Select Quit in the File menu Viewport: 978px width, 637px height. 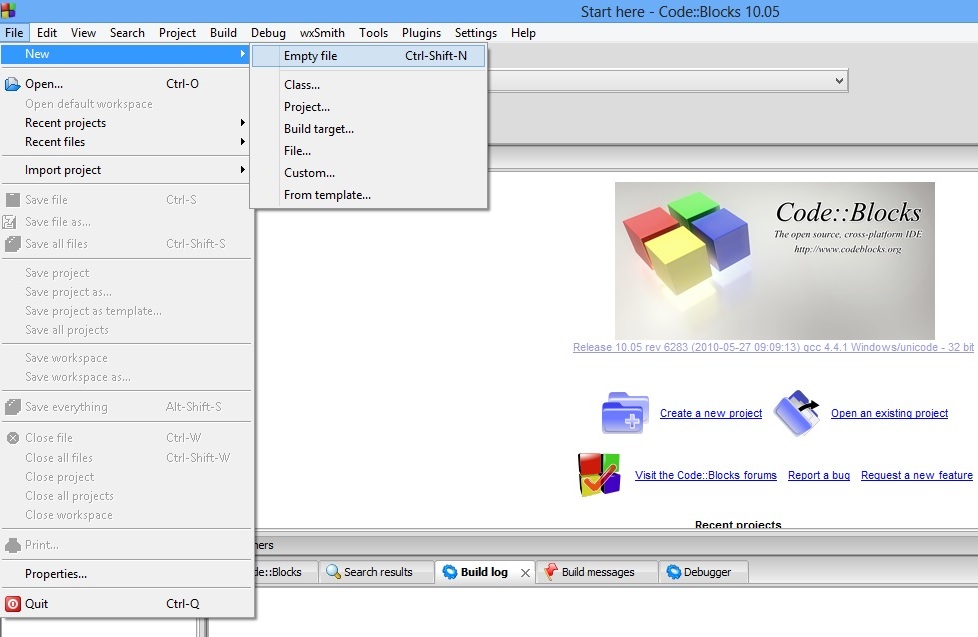point(126,603)
